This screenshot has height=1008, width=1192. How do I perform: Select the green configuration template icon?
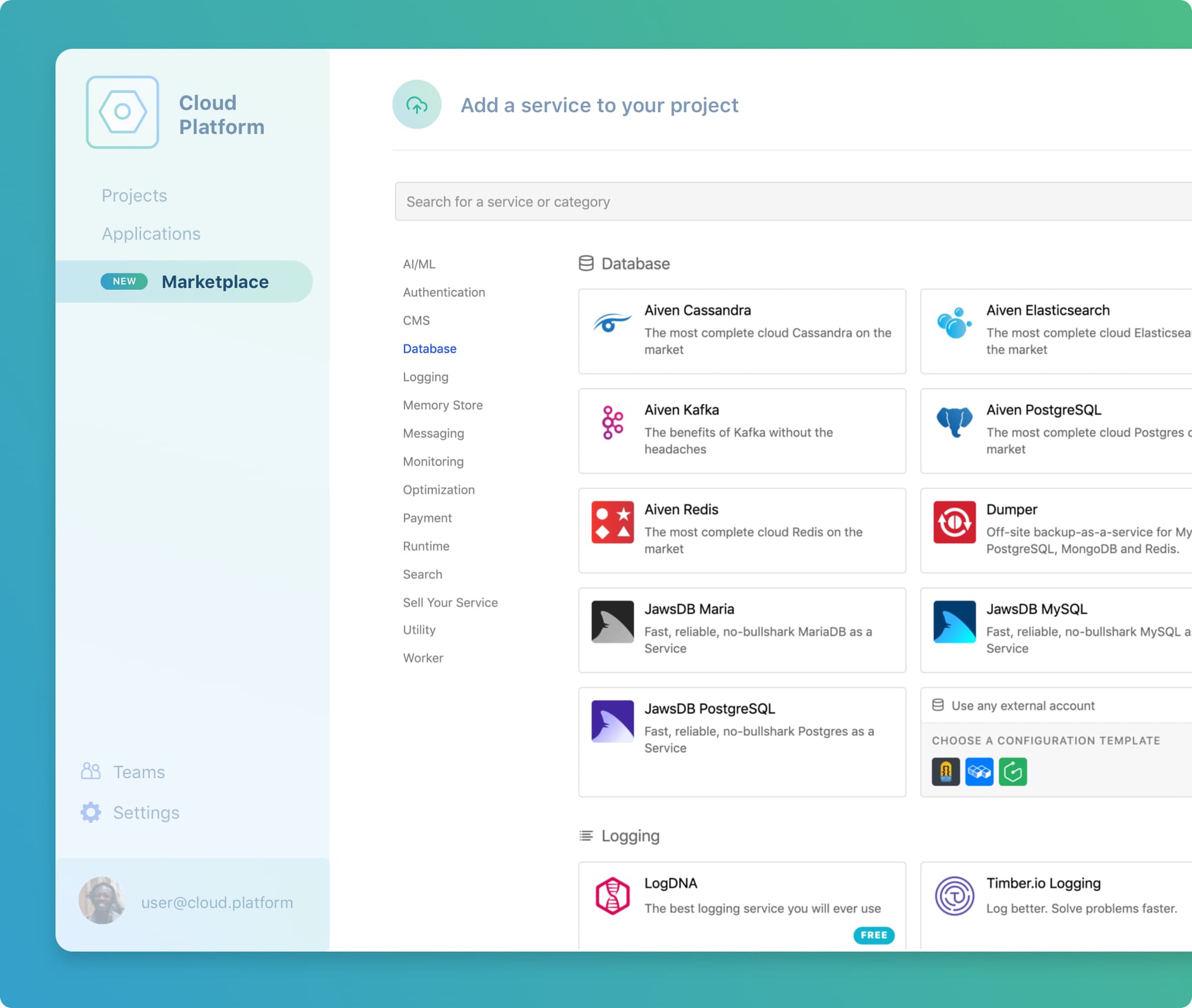[x=1012, y=772]
